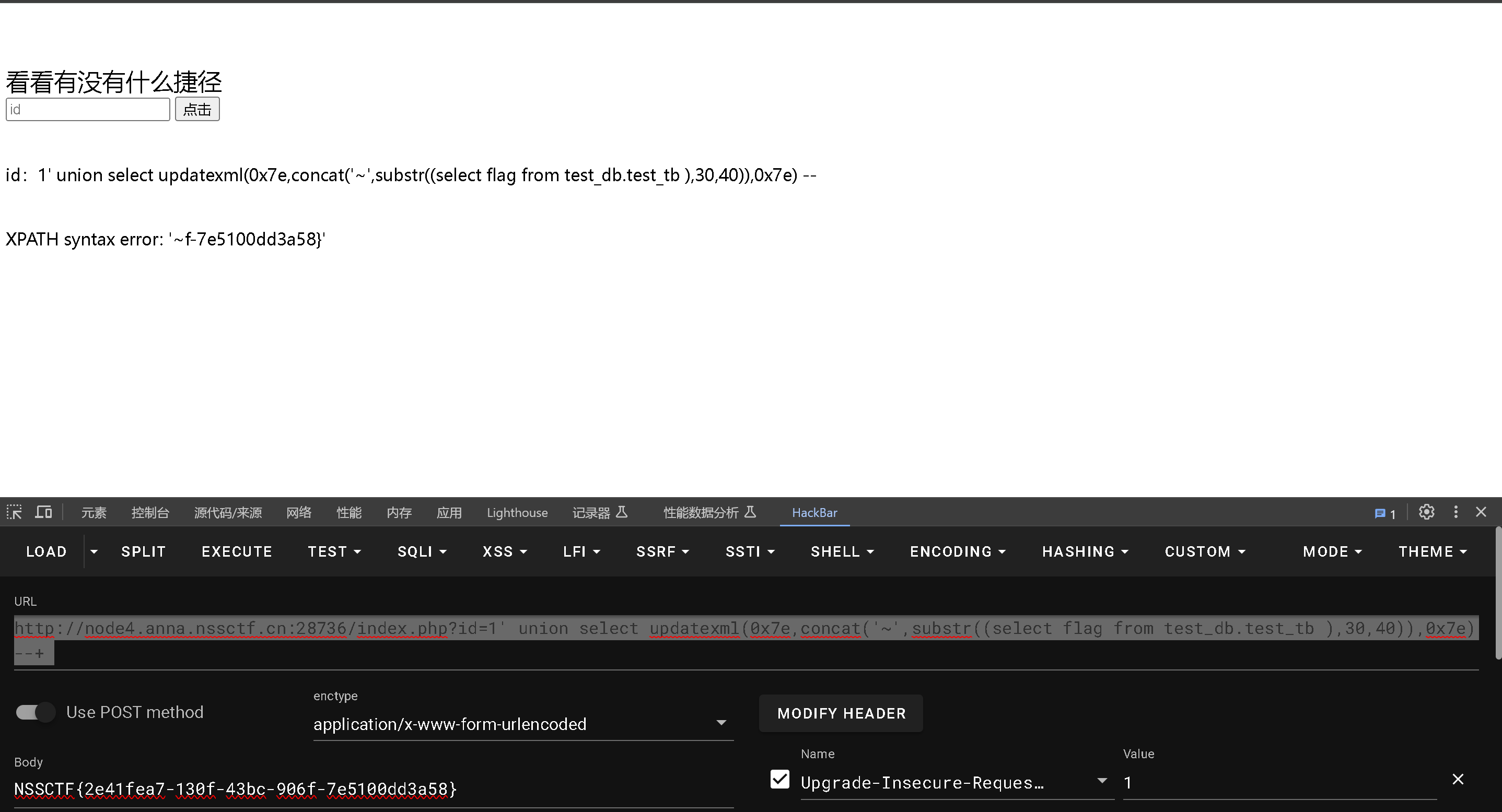This screenshot has width=1502, height=812.
Task: Toggle the device toolbar icon
Action: click(x=44, y=512)
